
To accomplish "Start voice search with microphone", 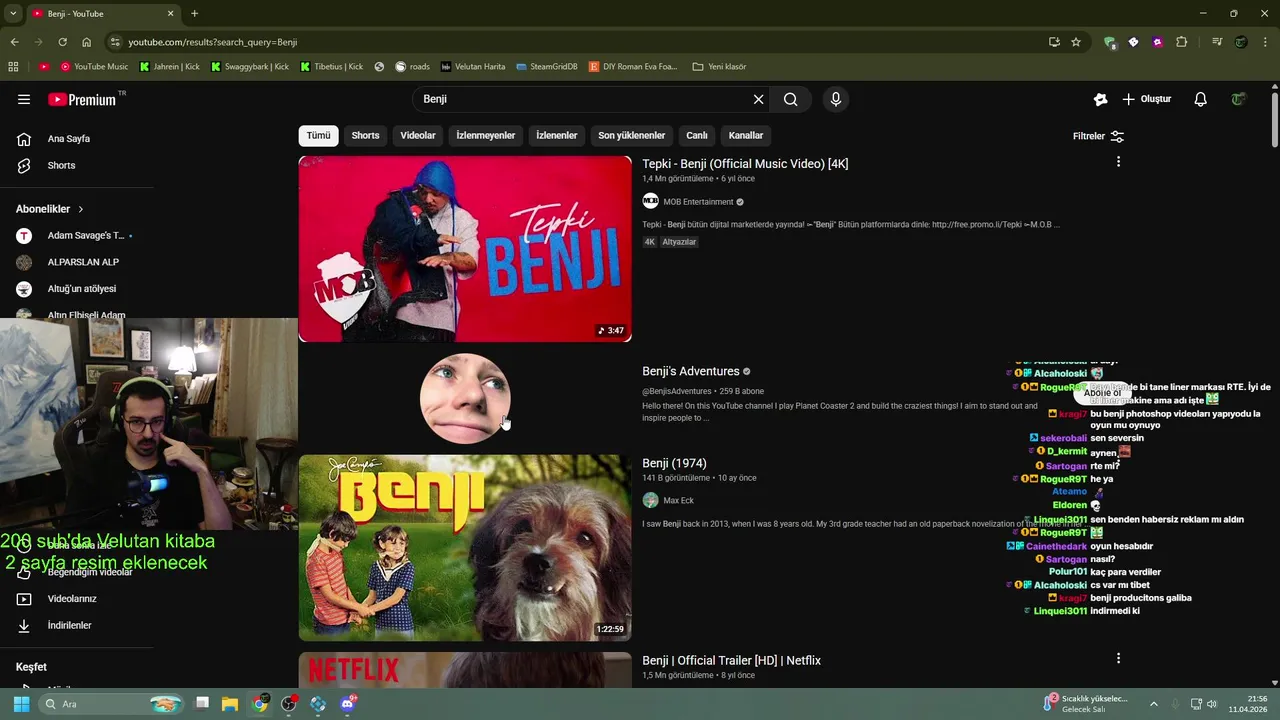I will [836, 99].
